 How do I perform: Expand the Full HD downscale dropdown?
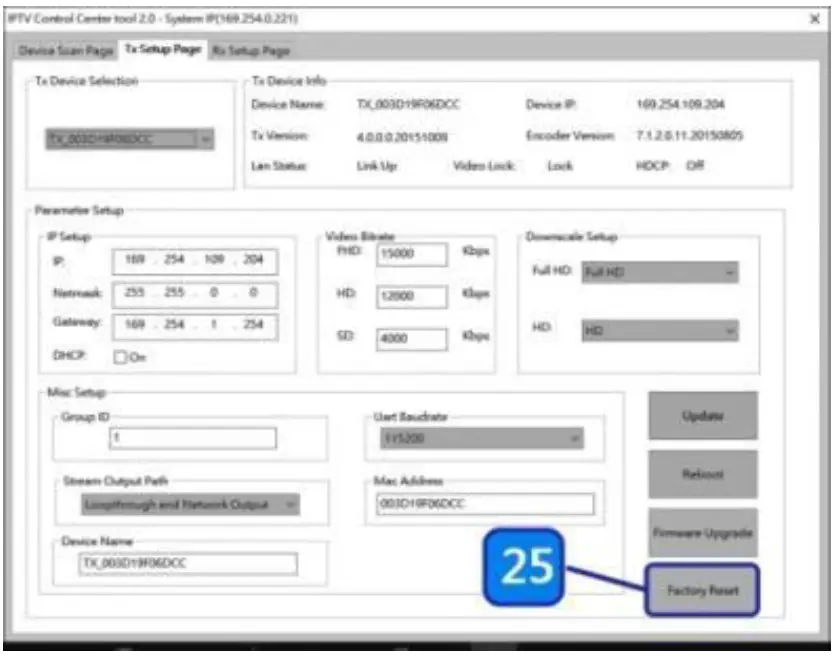click(x=660, y=272)
